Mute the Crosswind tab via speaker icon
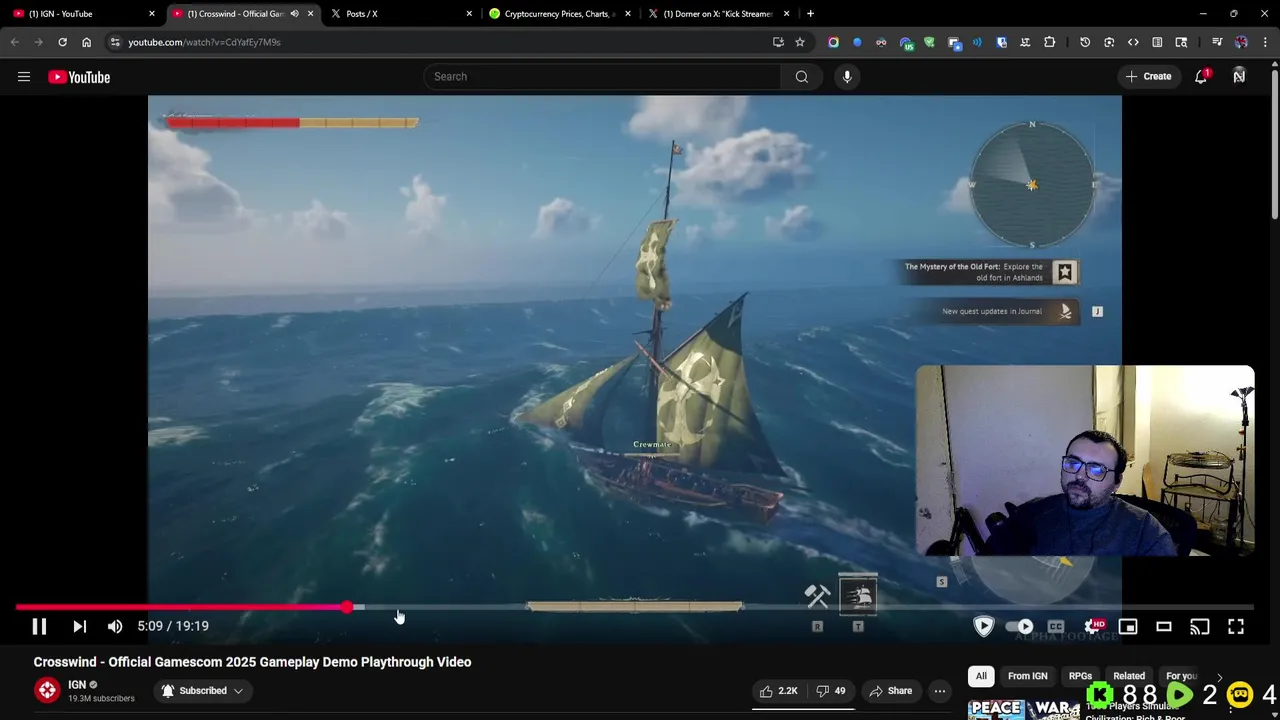This screenshot has height=720, width=1280. pyautogui.click(x=294, y=14)
